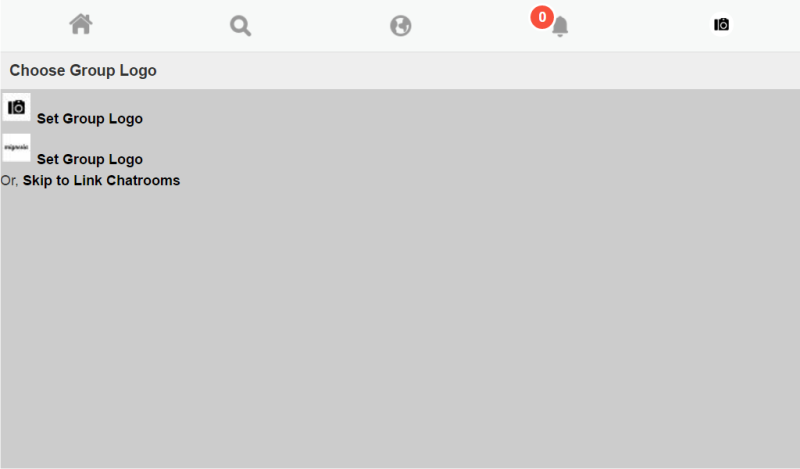Screen dimensions: 800x469
Task: Open the camera profile avatar at top right
Action: tap(721, 24)
